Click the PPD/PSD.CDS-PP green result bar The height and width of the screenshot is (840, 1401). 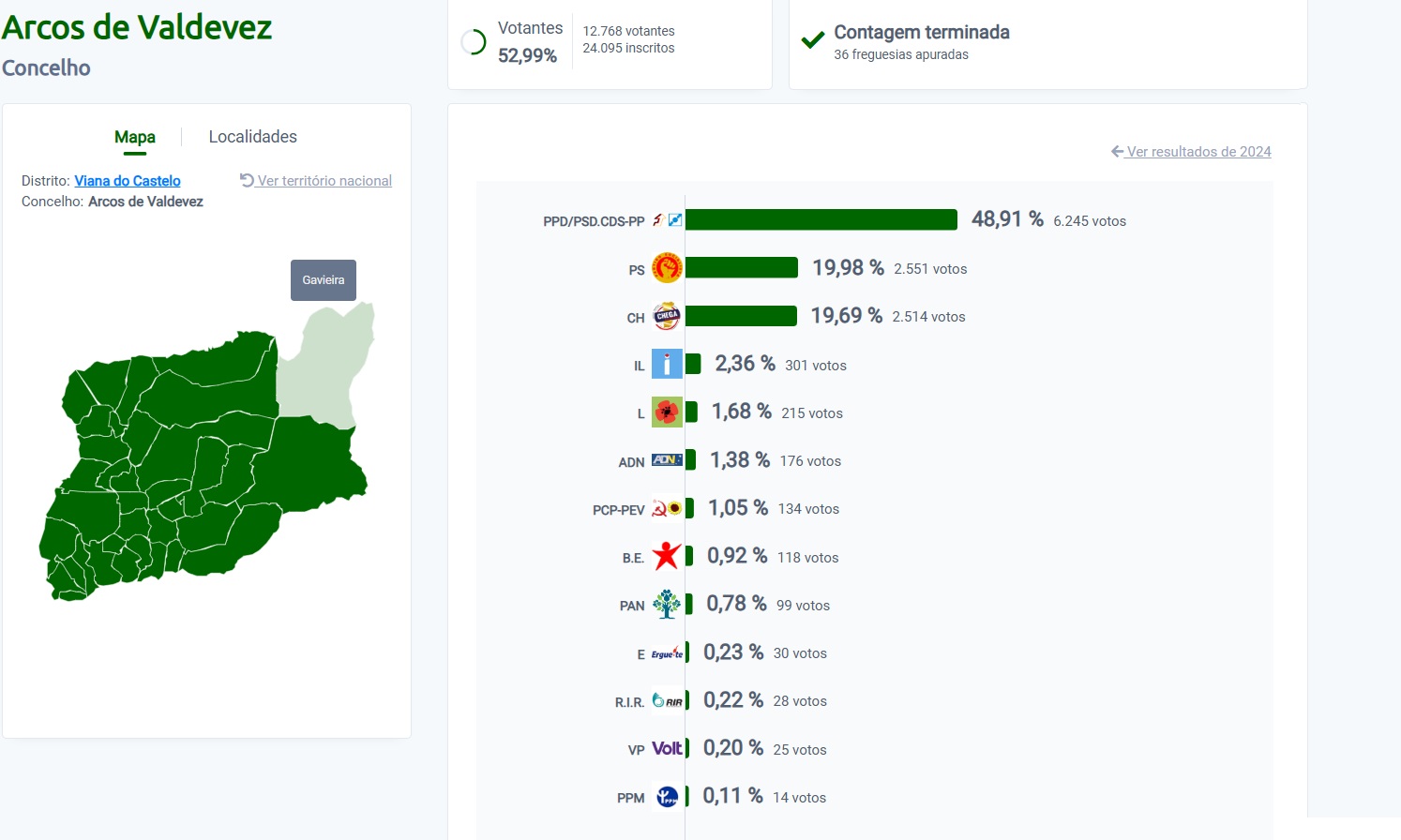click(821, 219)
